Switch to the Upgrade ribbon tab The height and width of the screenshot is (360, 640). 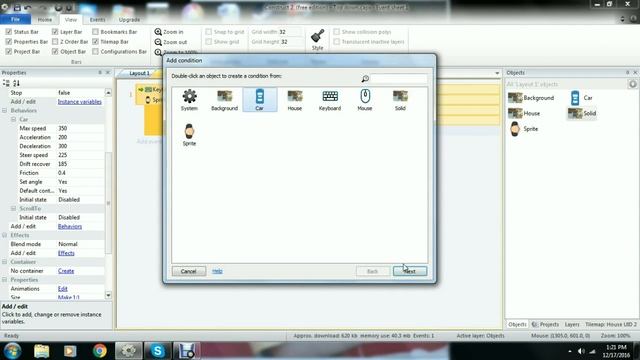click(x=129, y=20)
